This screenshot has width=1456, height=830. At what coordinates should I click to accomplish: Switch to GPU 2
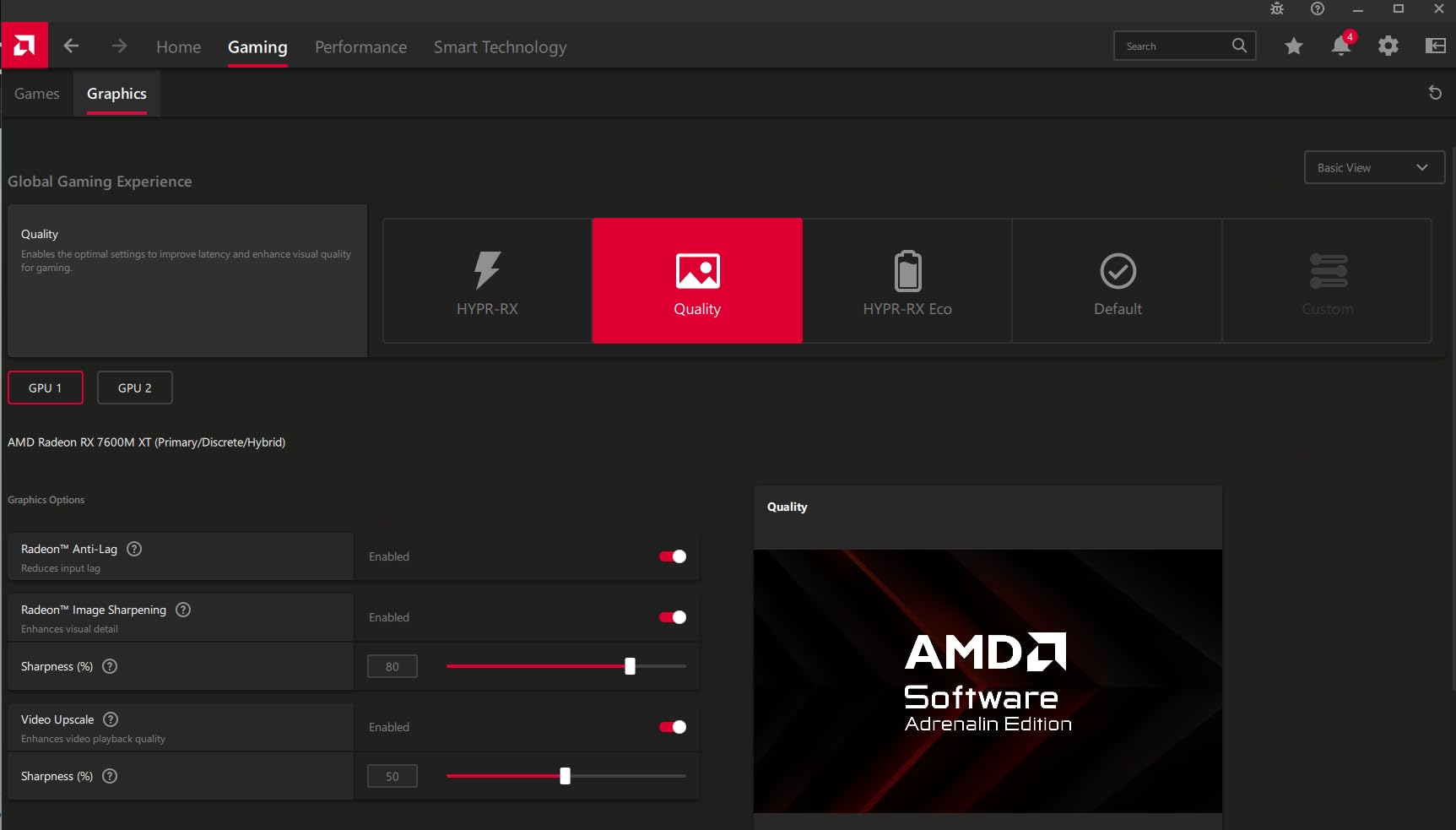pyautogui.click(x=135, y=388)
